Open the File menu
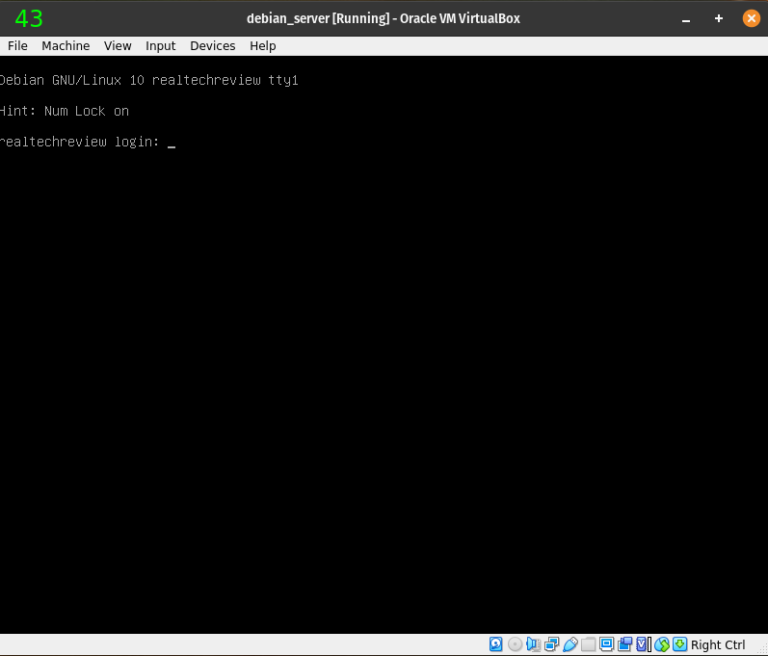The image size is (768, 656). (x=18, y=46)
